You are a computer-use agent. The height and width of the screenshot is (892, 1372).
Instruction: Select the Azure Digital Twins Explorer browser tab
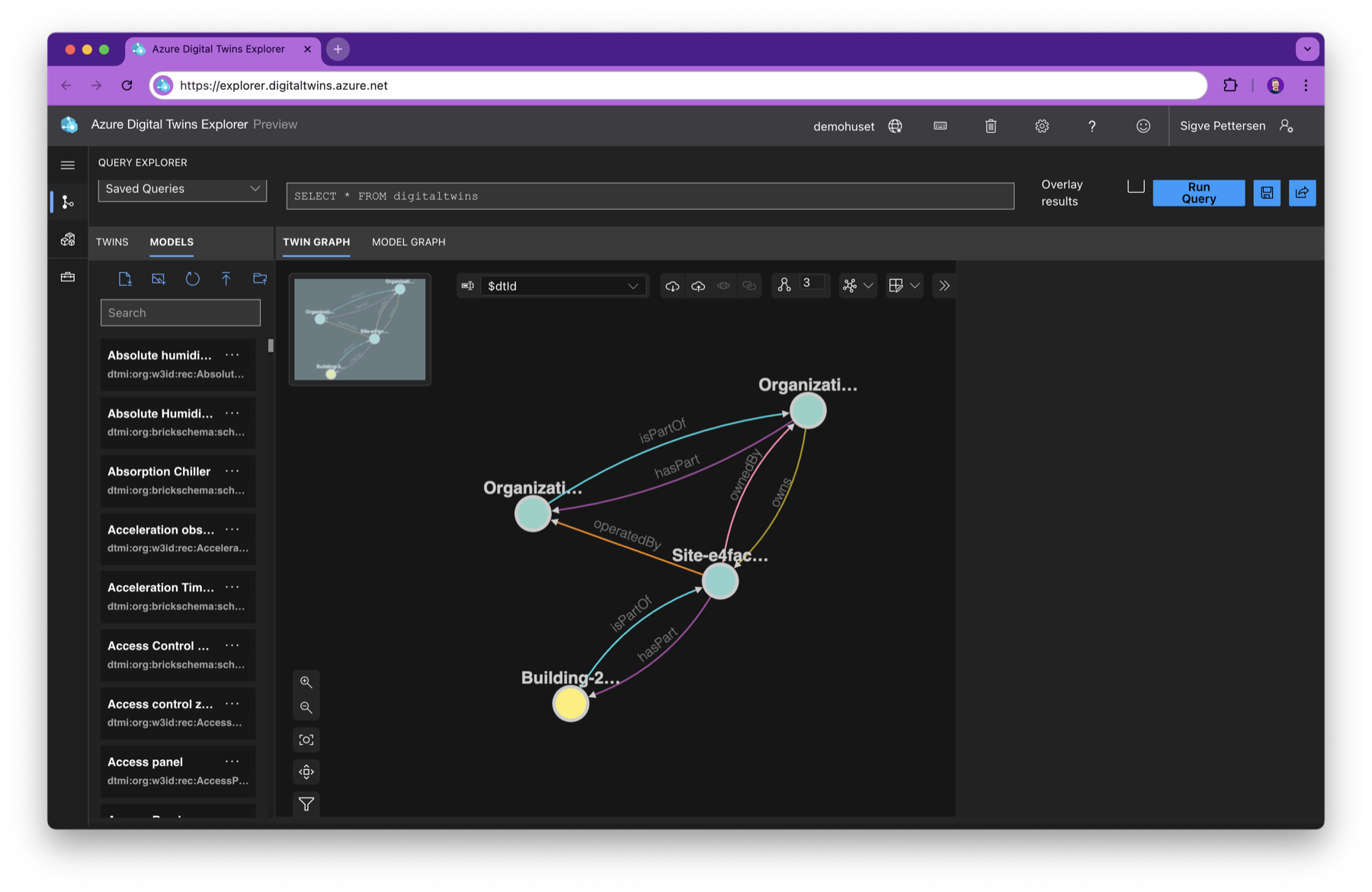pyautogui.click(x=222, y=49)
